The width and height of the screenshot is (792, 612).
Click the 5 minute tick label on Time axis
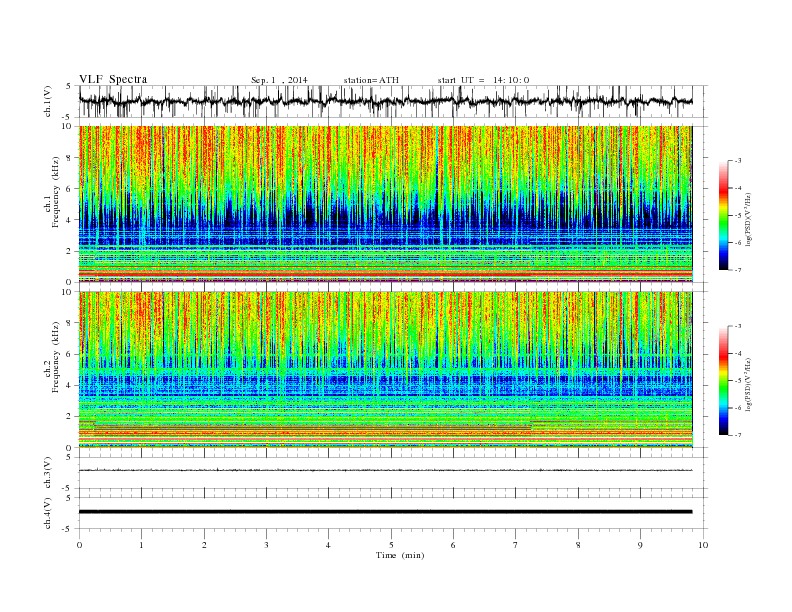click(x=391, y=545)
